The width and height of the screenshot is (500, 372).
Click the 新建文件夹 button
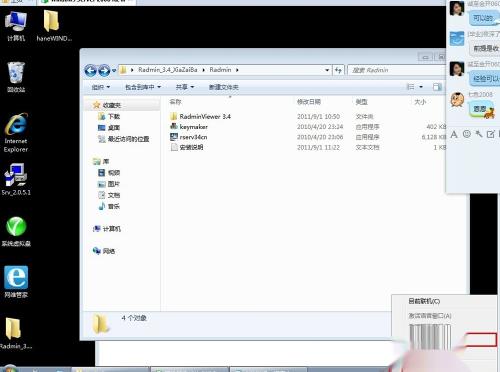[224, 87]
